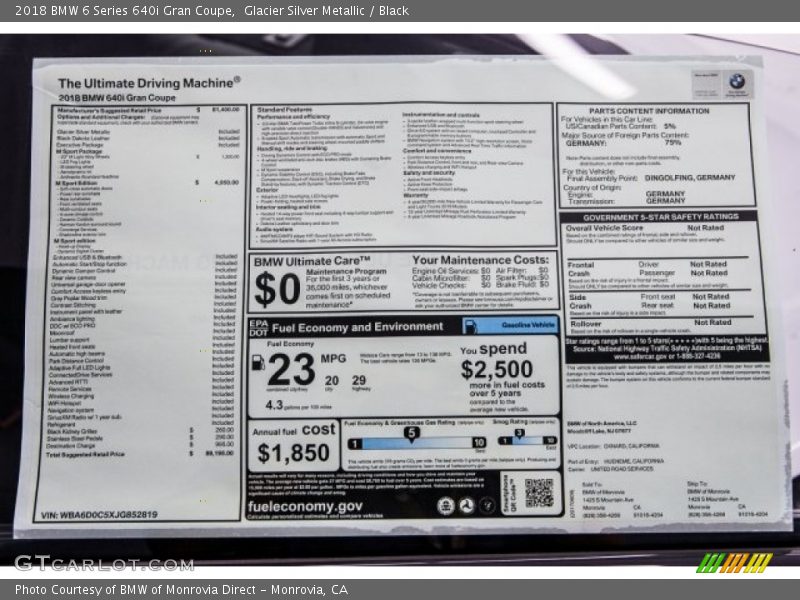This screenshot has width=800, height=600.
Task: Click the 'Navigation system' option row
Action: click(x=141, y=410)
